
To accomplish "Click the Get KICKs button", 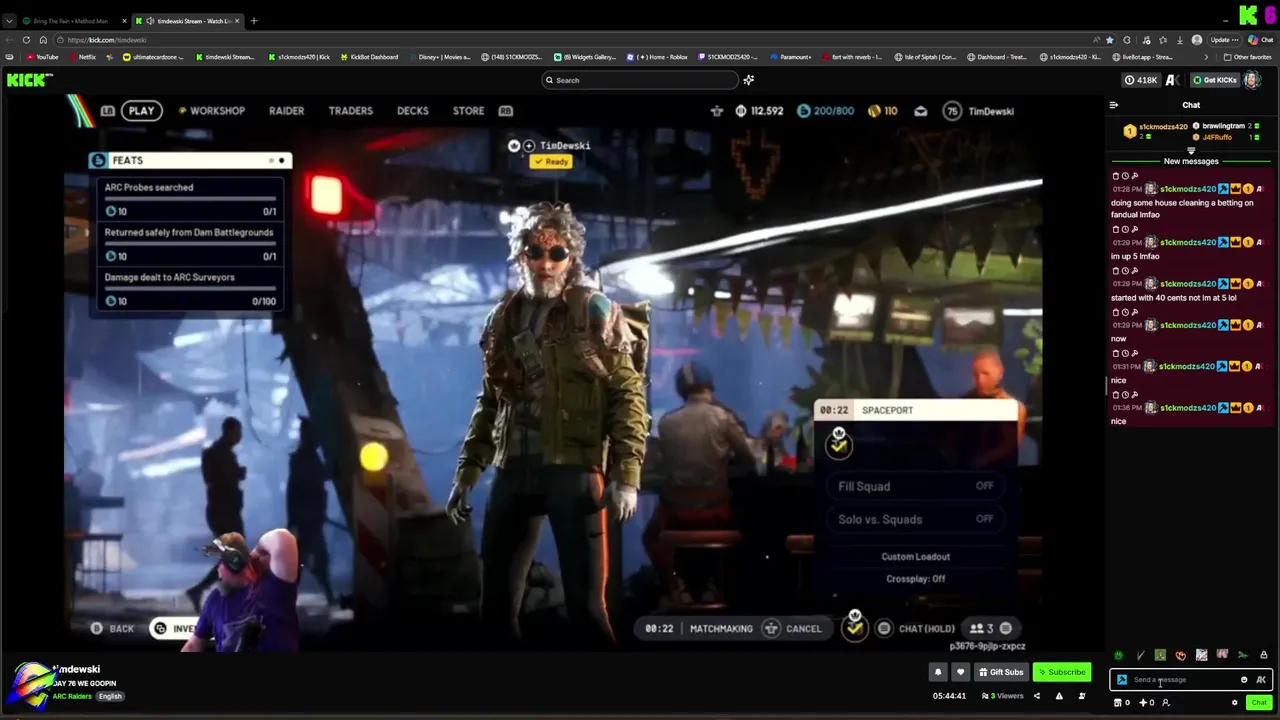I will coord(1215,80).
